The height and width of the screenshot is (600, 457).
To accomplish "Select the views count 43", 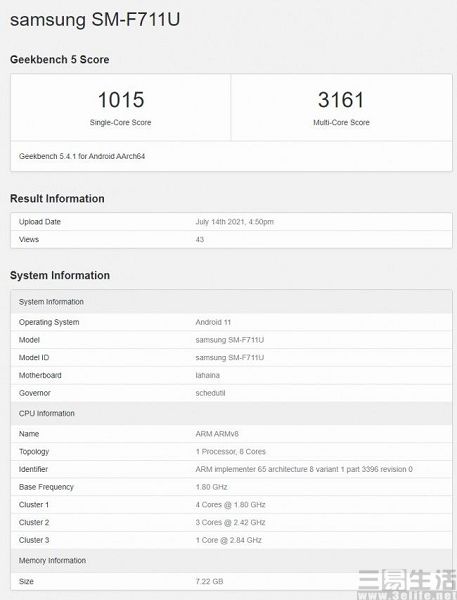I will click(x=200, y=240).
